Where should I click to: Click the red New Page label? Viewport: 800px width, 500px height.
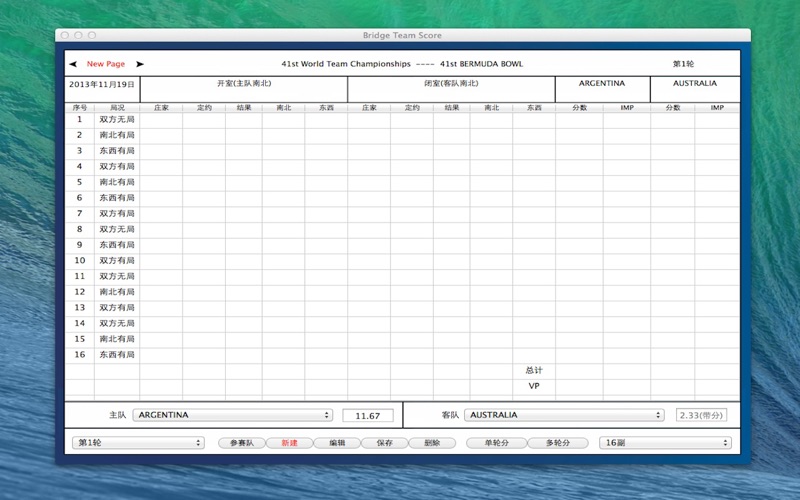point(106,64)
